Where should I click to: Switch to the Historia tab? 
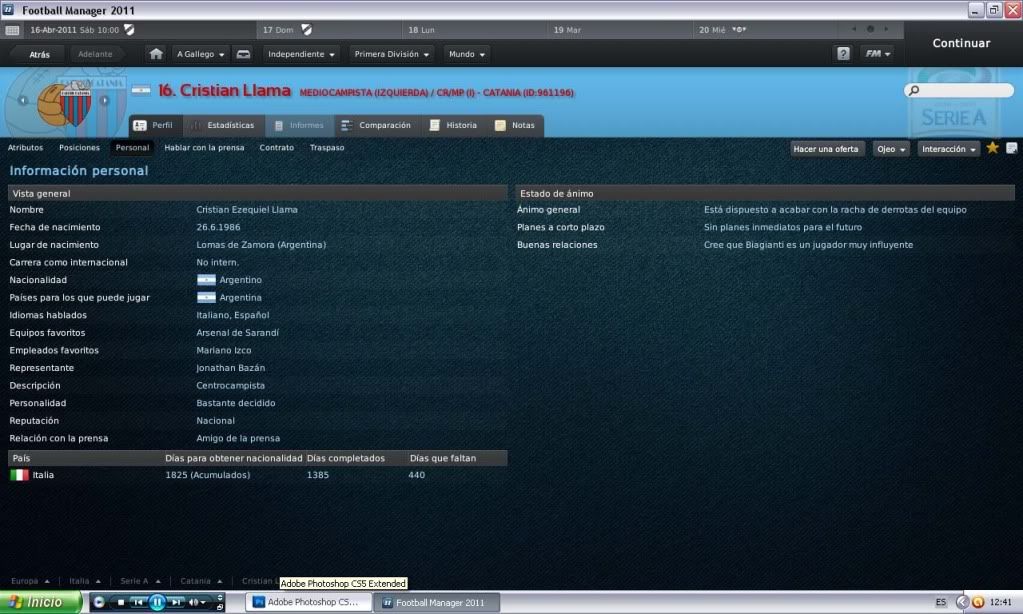click(453, 125)
